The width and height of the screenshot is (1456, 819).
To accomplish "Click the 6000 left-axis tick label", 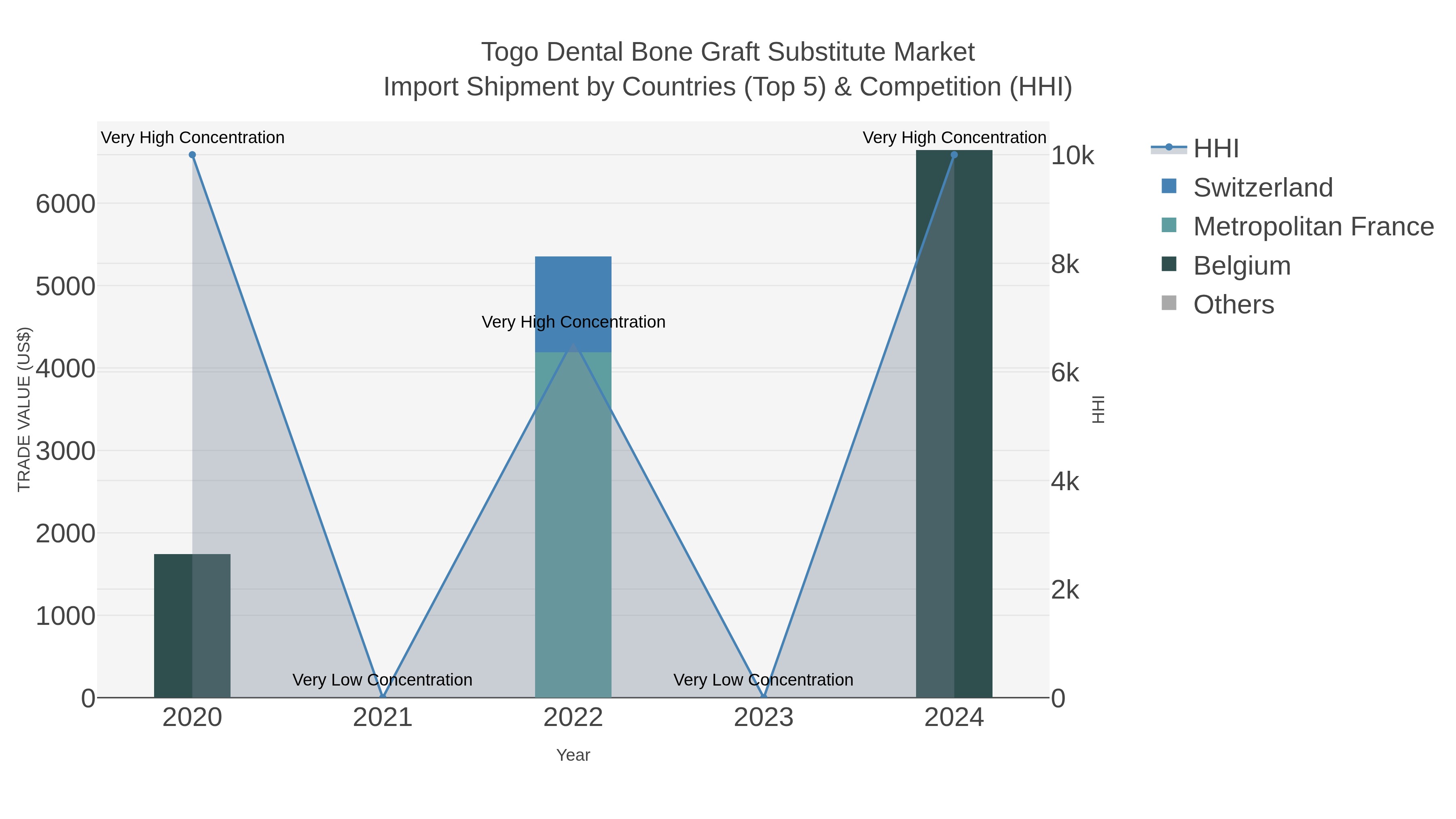I will (x=66, y=204).
